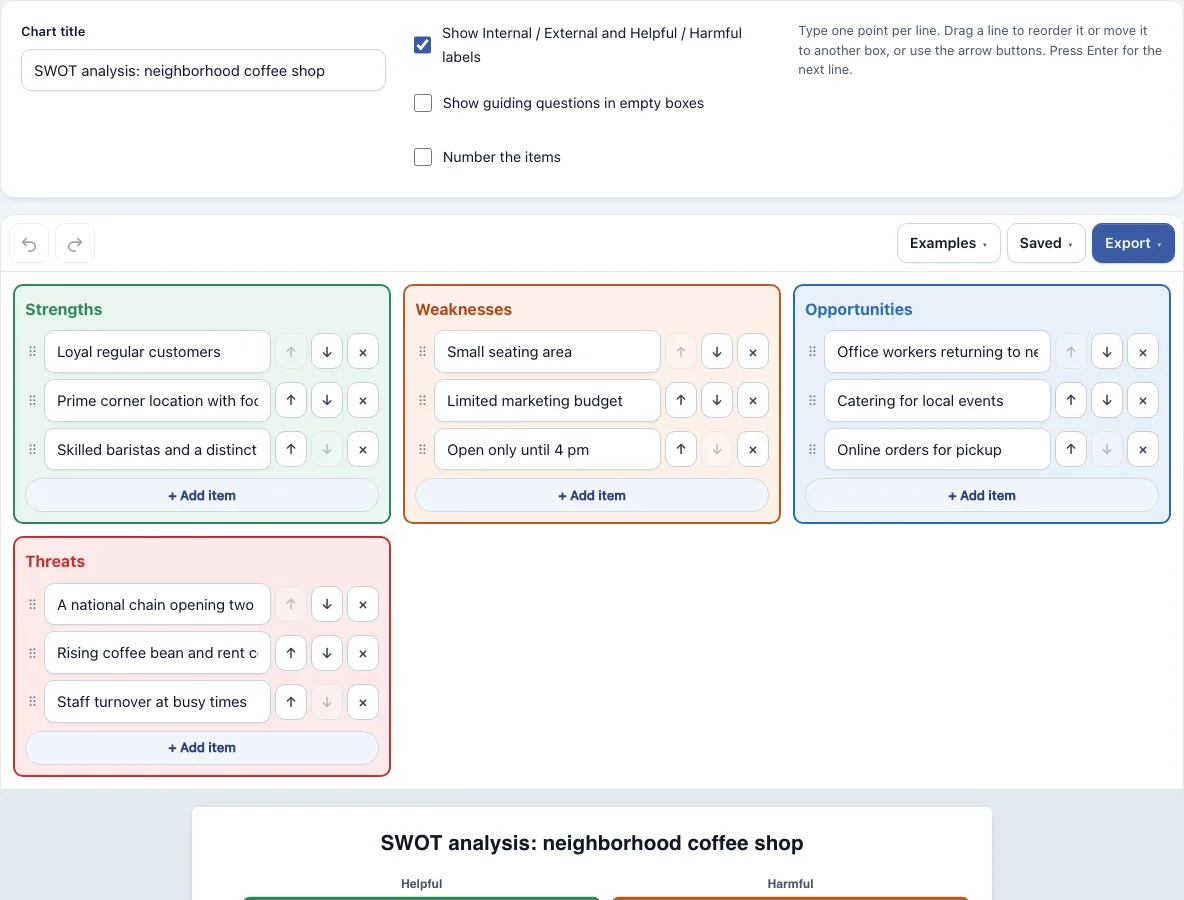Edit 'Skilled baristas and a distinct' field
Screen dimensions: 1184x900
coord(157,449)
